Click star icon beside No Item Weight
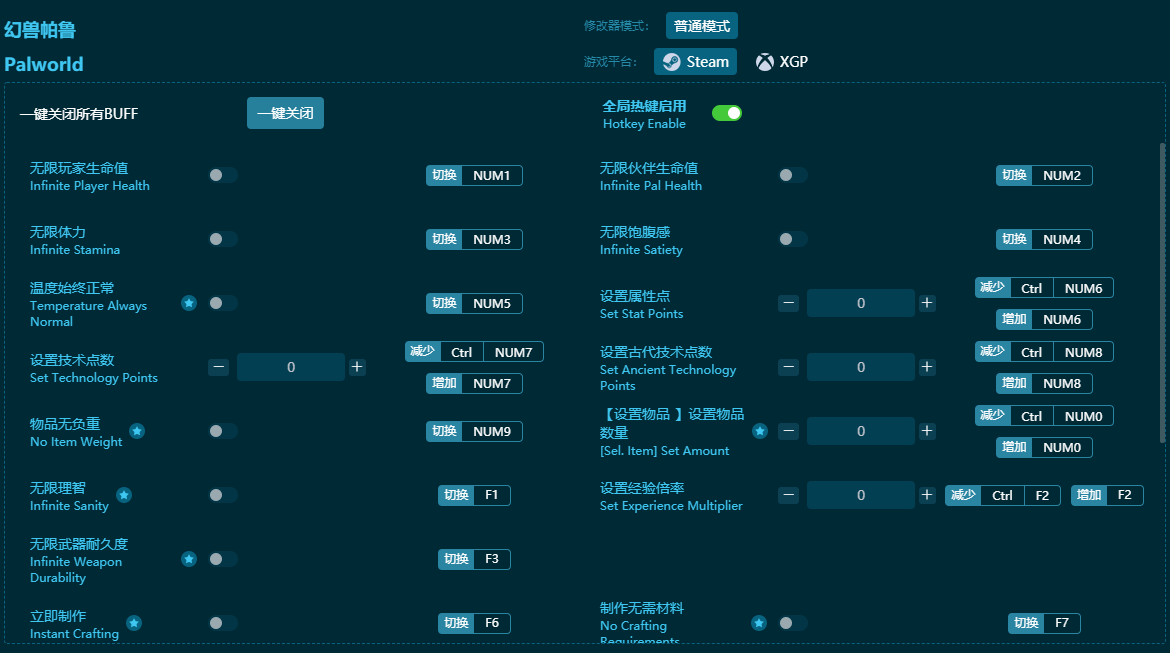Viewport: 1170px width, 653px height. [x=137, y=431]
